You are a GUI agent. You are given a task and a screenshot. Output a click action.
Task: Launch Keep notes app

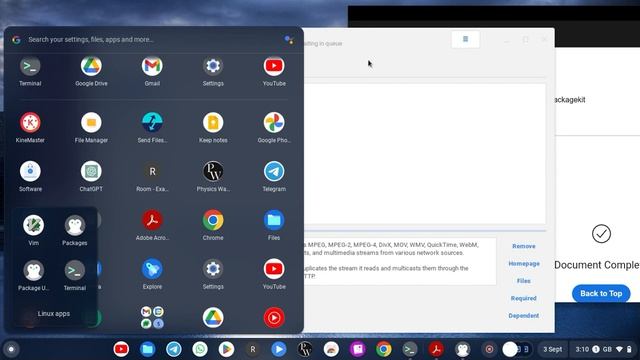pos(213,122)
